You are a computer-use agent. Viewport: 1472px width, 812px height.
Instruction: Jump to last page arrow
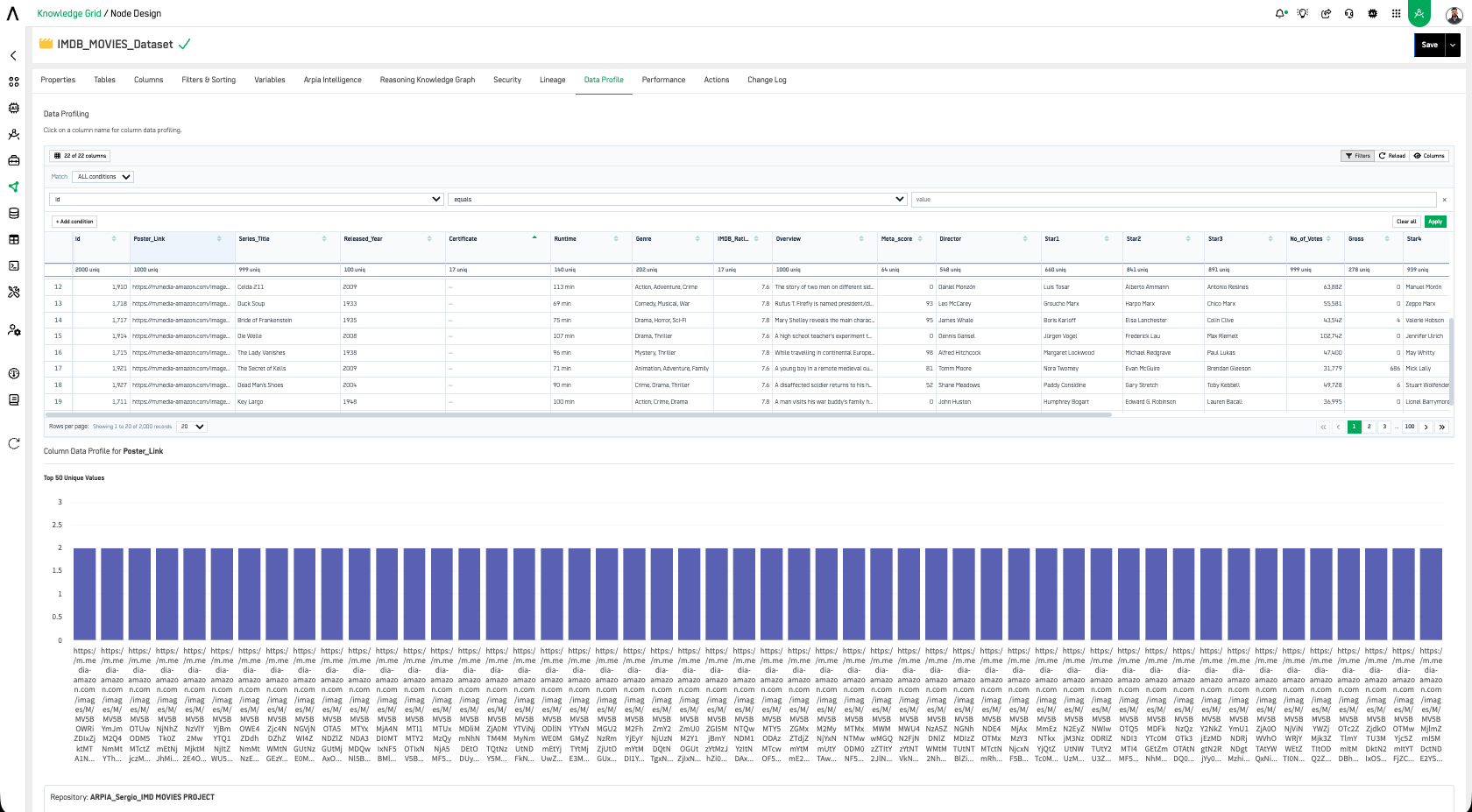coord(1441,427)
